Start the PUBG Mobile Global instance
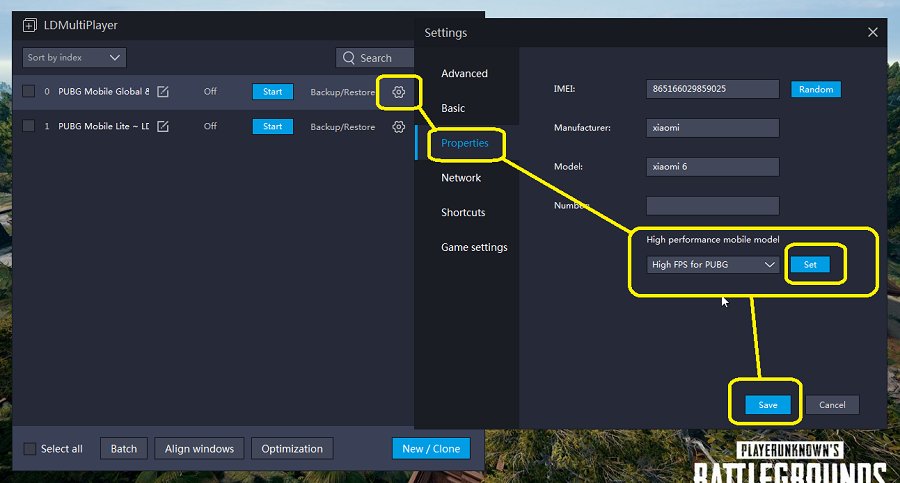Screen dimensions: 900x483 (x=273, y=92)
